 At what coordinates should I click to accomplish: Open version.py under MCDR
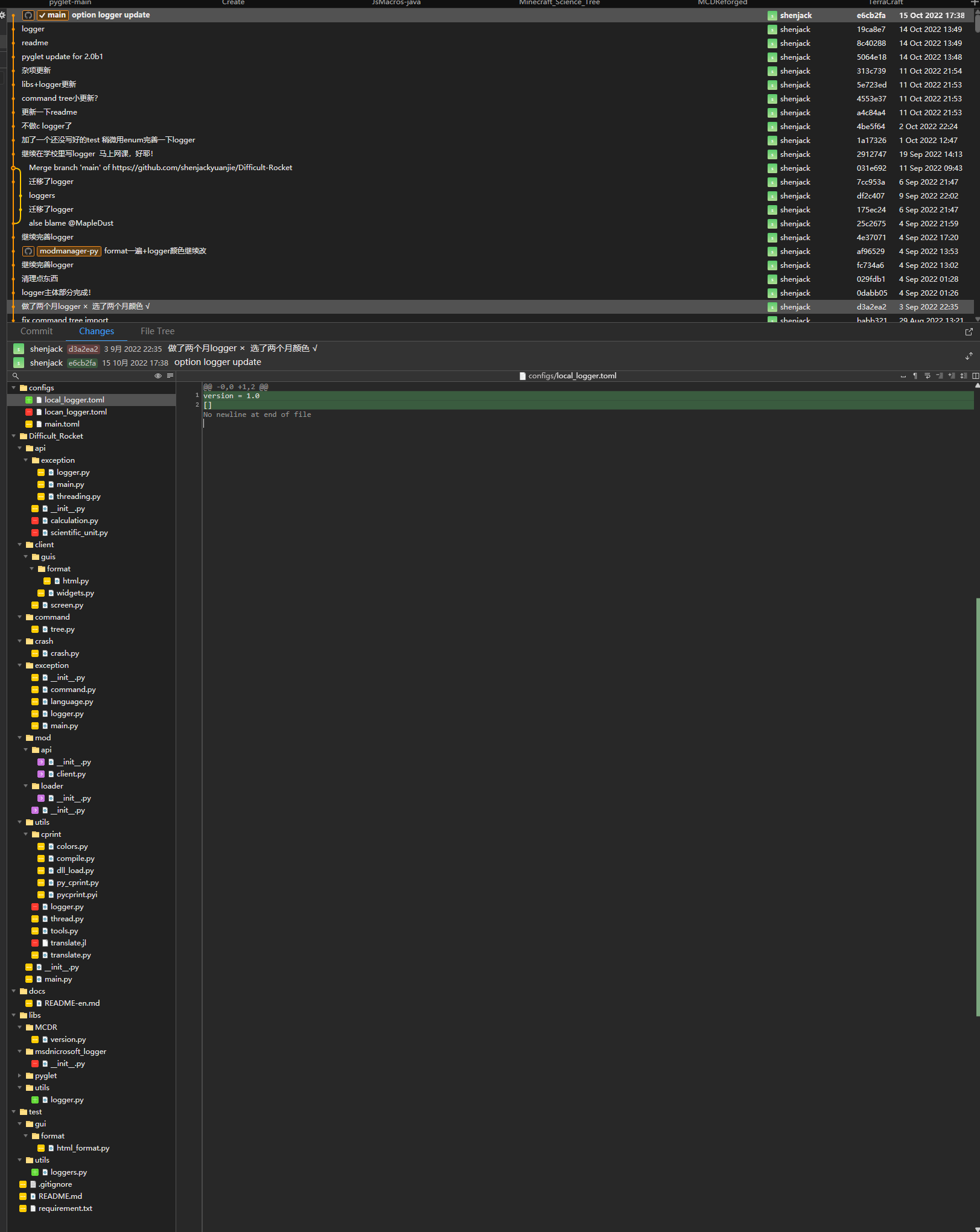pyautogui.click(x=68, y=1040)
